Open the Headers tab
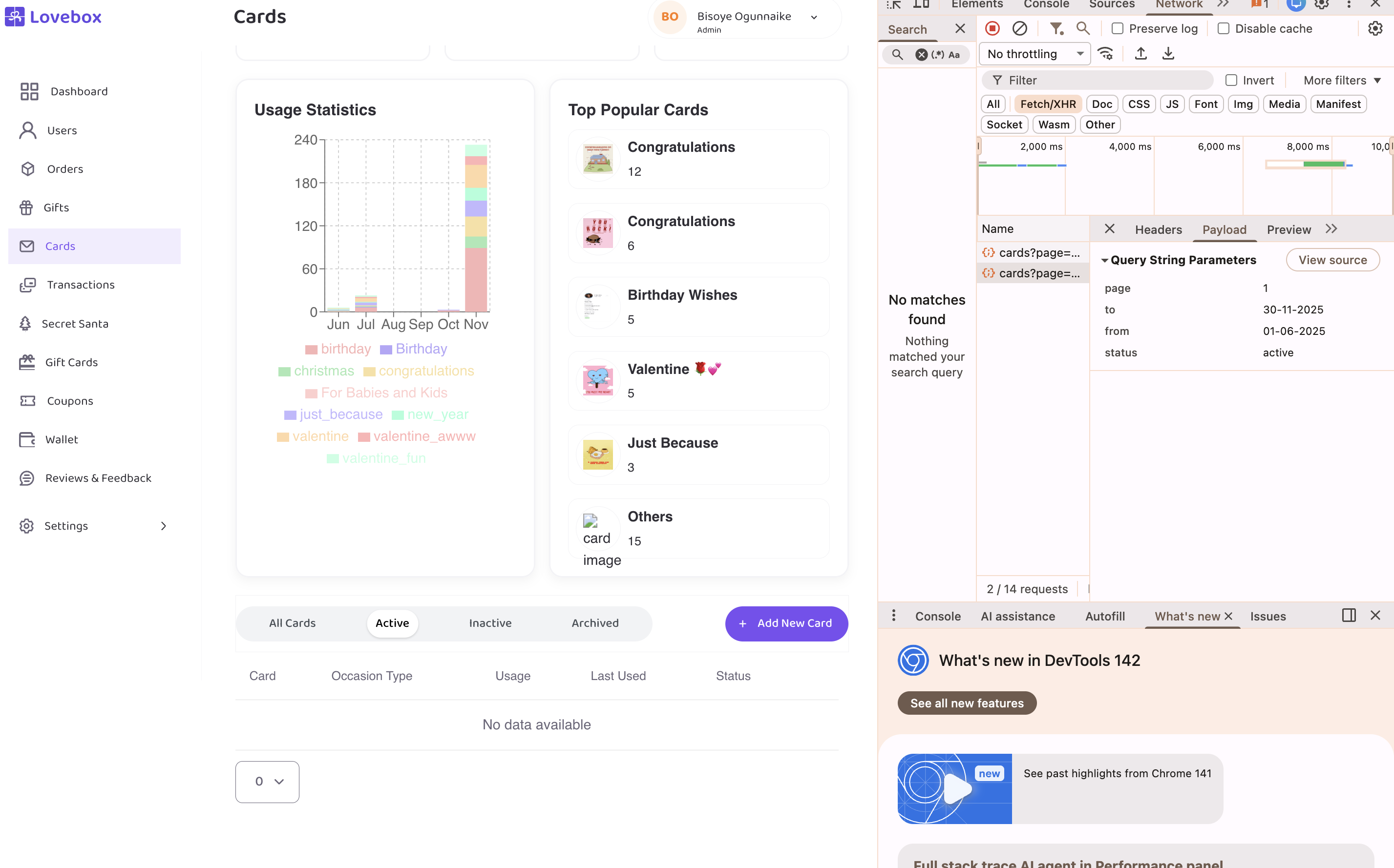 pyautogui.click(x=1158, y=229)
